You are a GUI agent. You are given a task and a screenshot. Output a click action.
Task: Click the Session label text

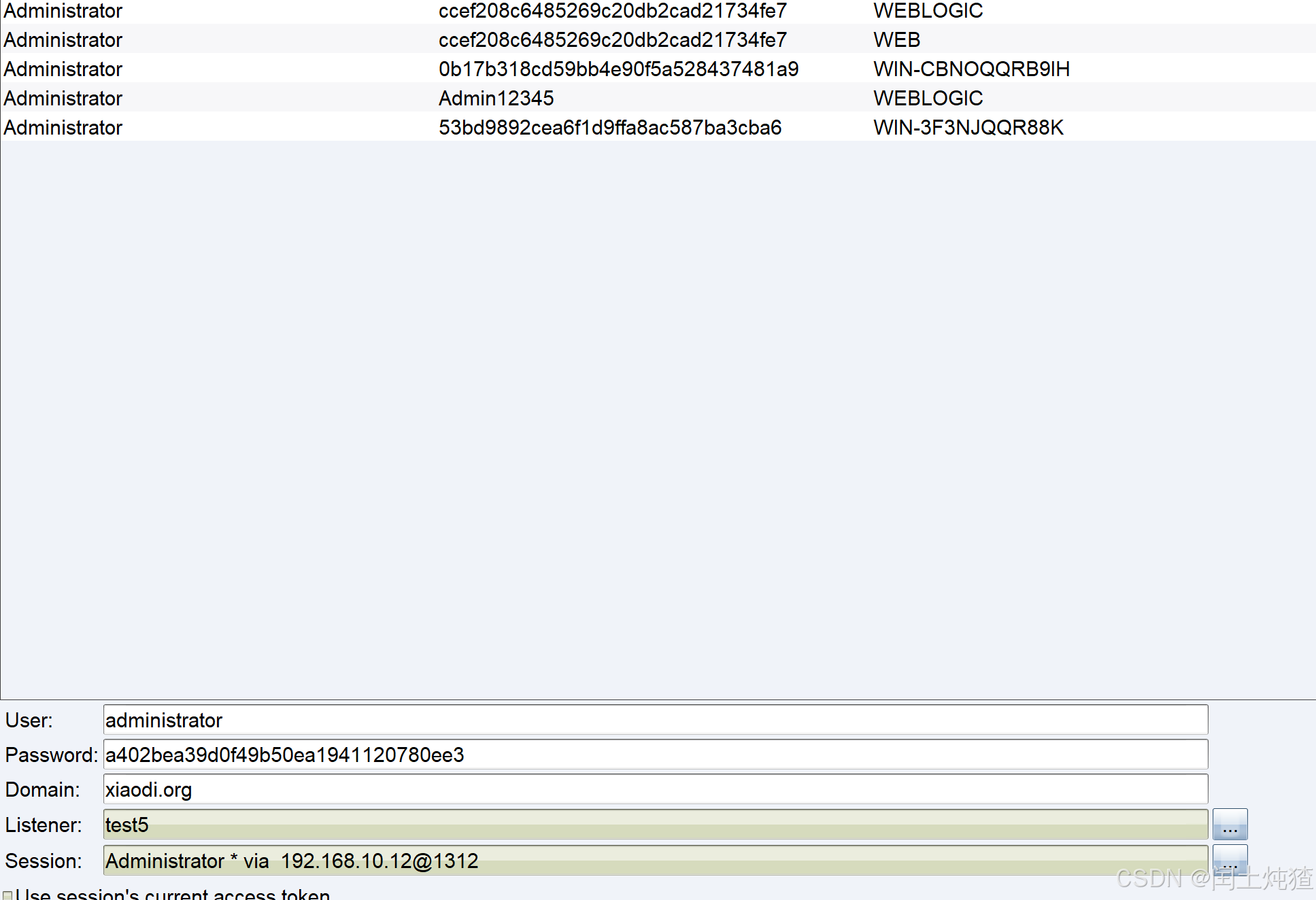click(x=44, y=861)
